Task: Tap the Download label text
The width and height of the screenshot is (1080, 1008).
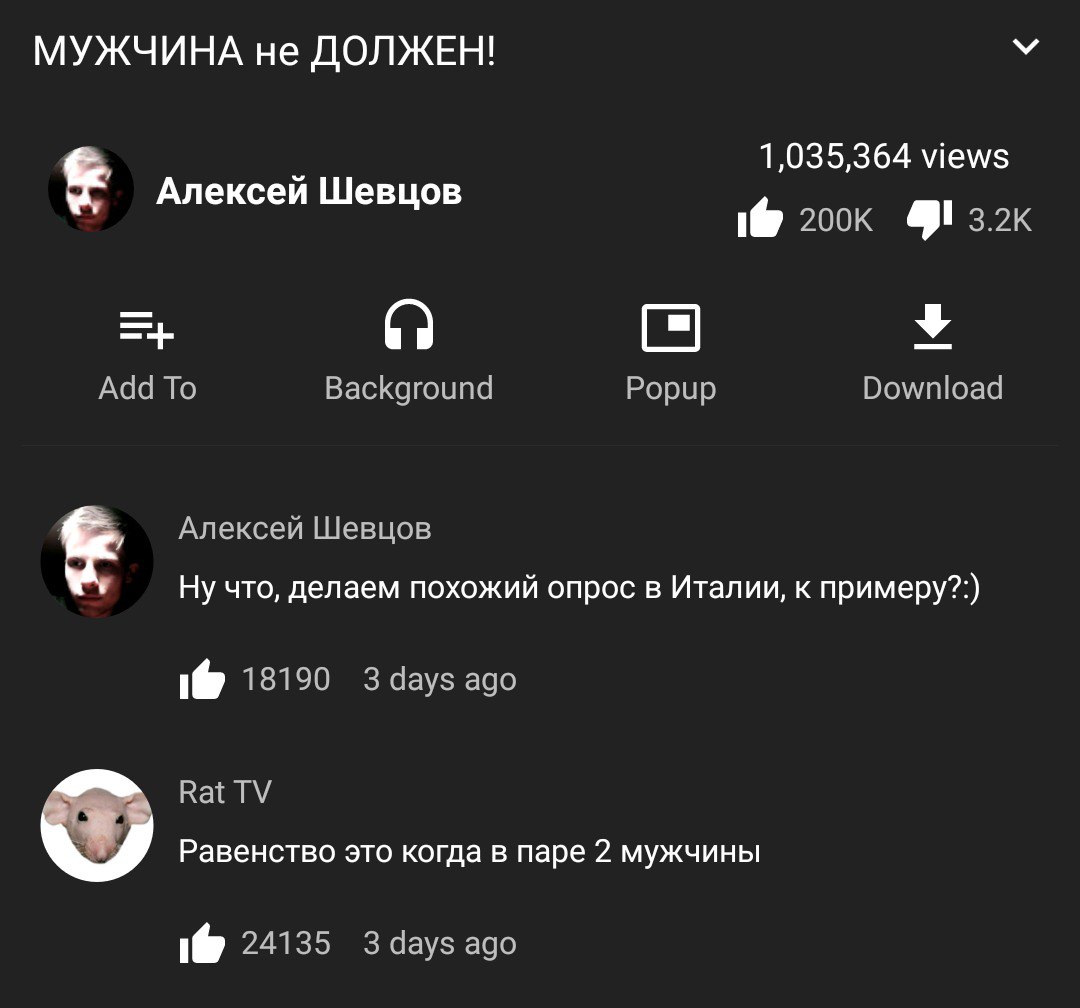Action: point(933,389)
